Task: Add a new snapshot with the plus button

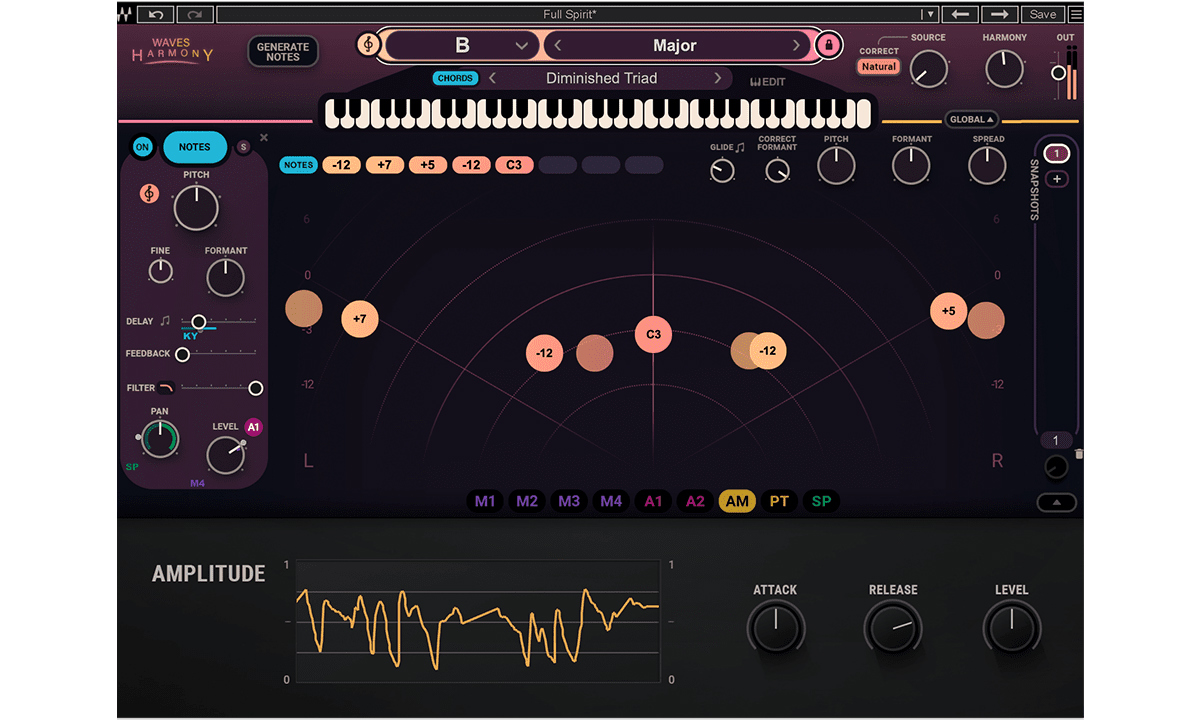Action: (1057, 179)
